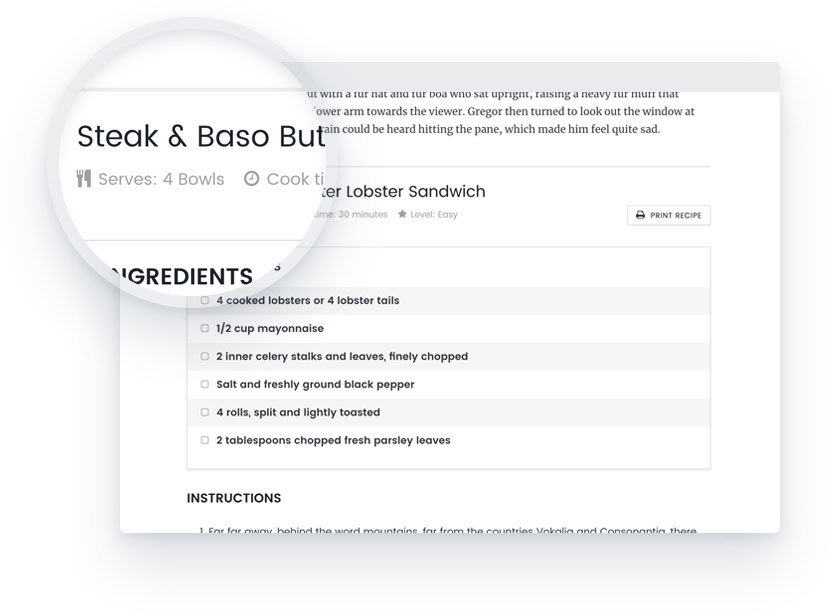Select the Serves: 4 Bowls text
This screenshot has width=829, height=612.
pos(161,179)
